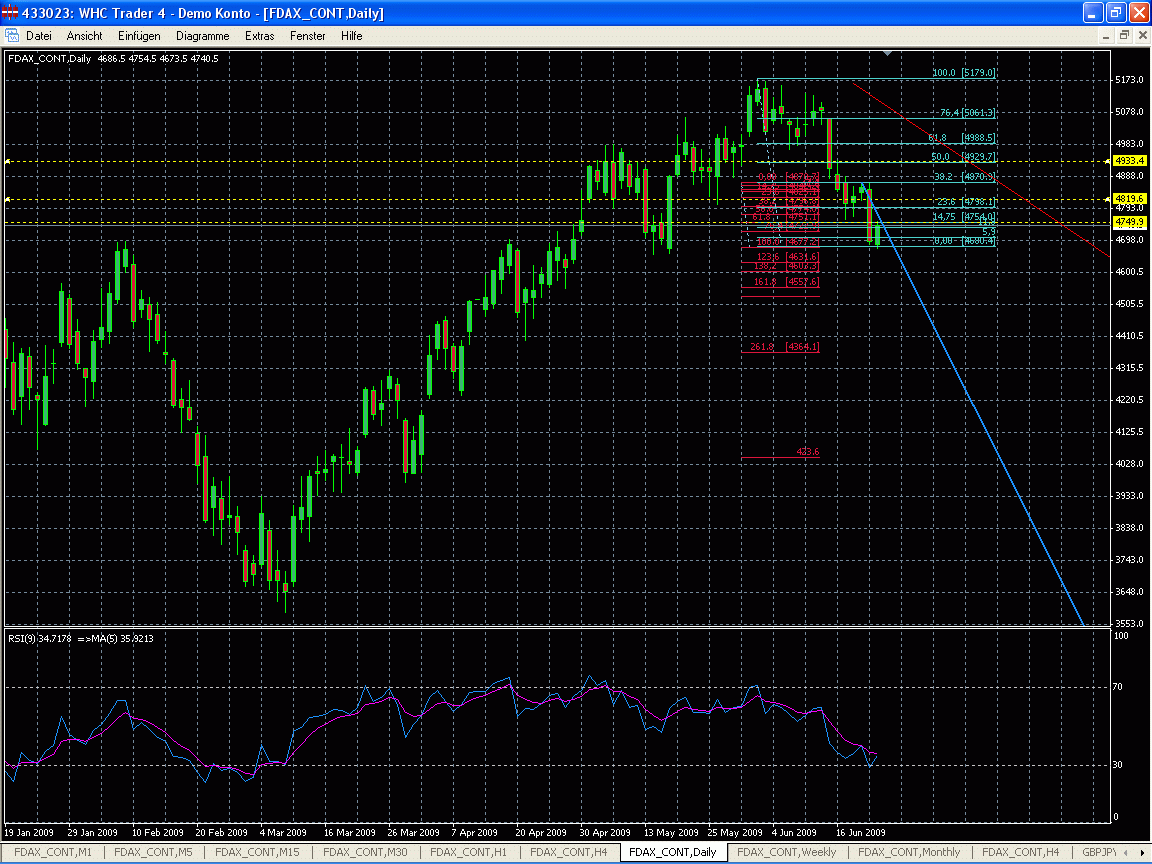The height and width of the screenshot is (864, 1152).
Task: Select the FDAX_CONT,Daily tab
Action: click(x=672, y=852)
